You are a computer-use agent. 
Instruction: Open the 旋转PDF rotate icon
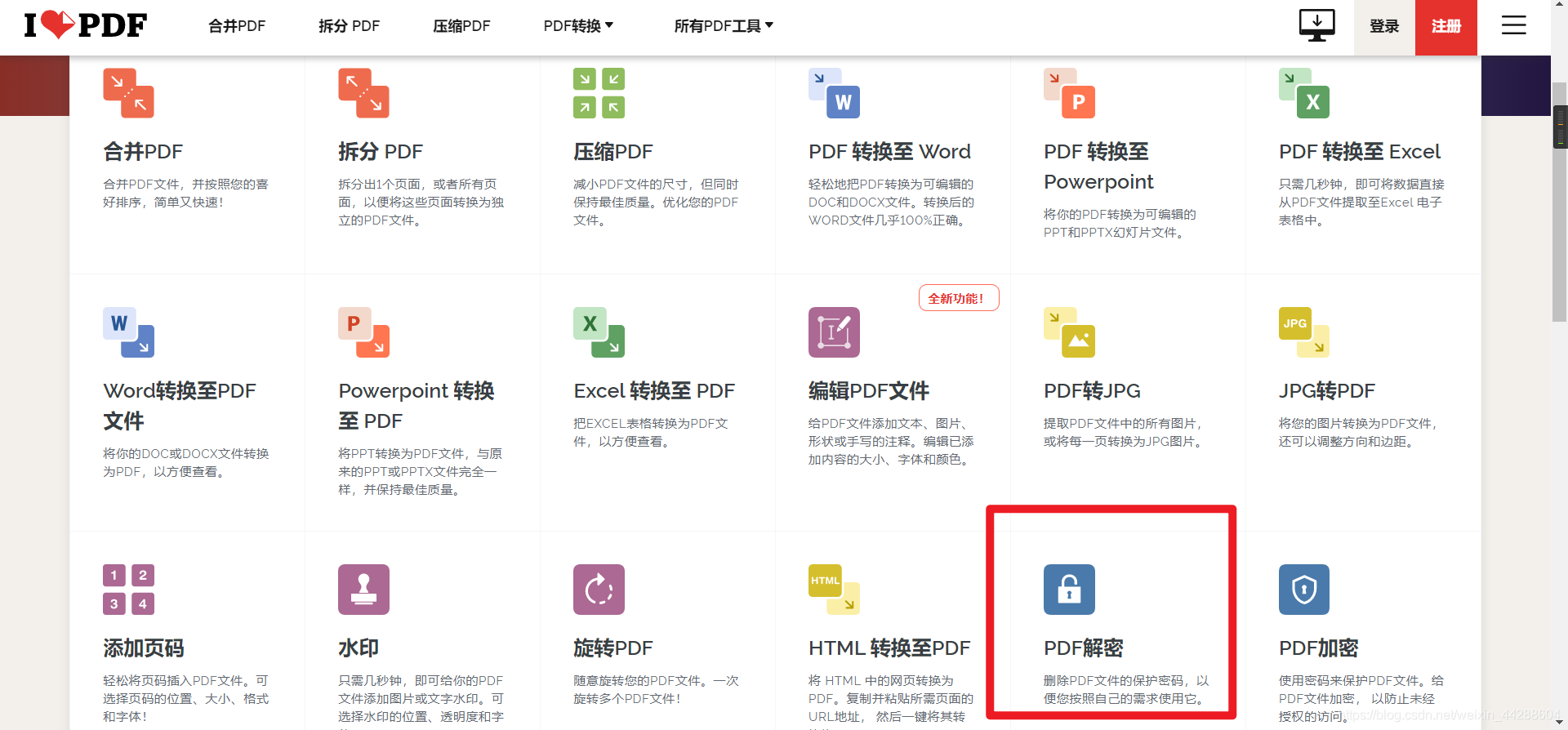(x=599, y=590)
